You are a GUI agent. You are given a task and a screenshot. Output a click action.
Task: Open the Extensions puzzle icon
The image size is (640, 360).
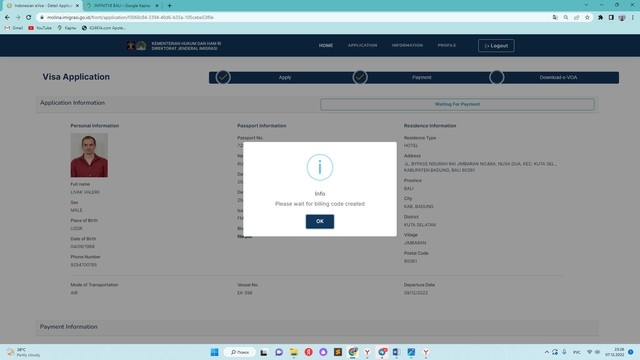[x=600, y=18]
